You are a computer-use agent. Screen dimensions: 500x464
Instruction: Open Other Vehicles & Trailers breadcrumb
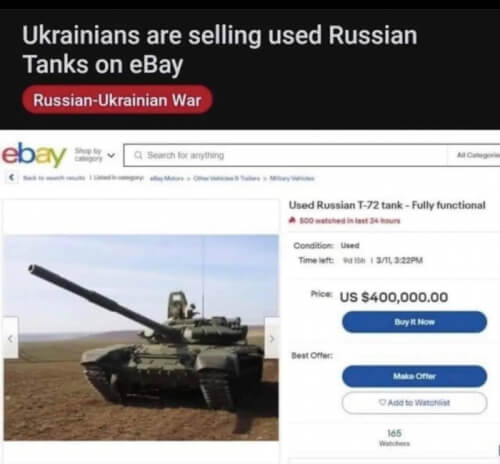coord(226,178)
